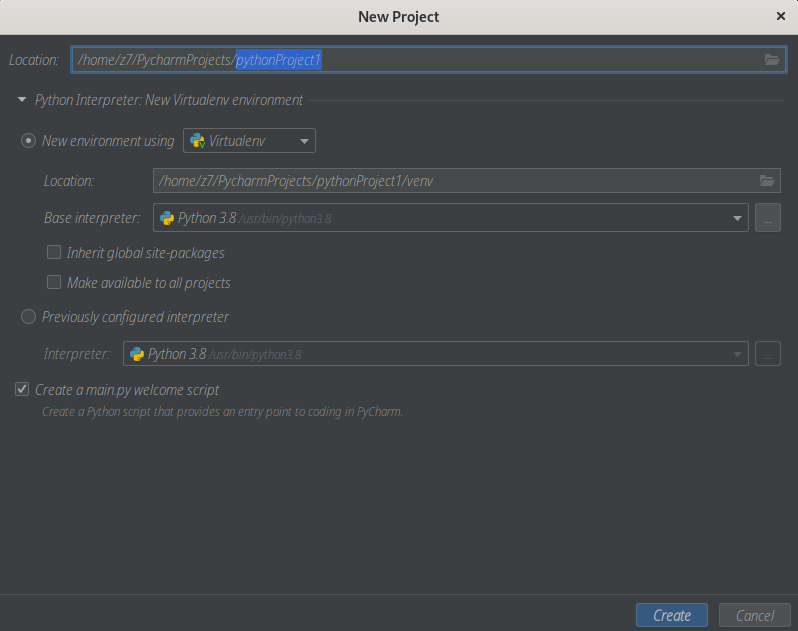This screenshot has height=631, width=798.
Task: Click ellipsis button beside Base interpreter
Action: 767,218
